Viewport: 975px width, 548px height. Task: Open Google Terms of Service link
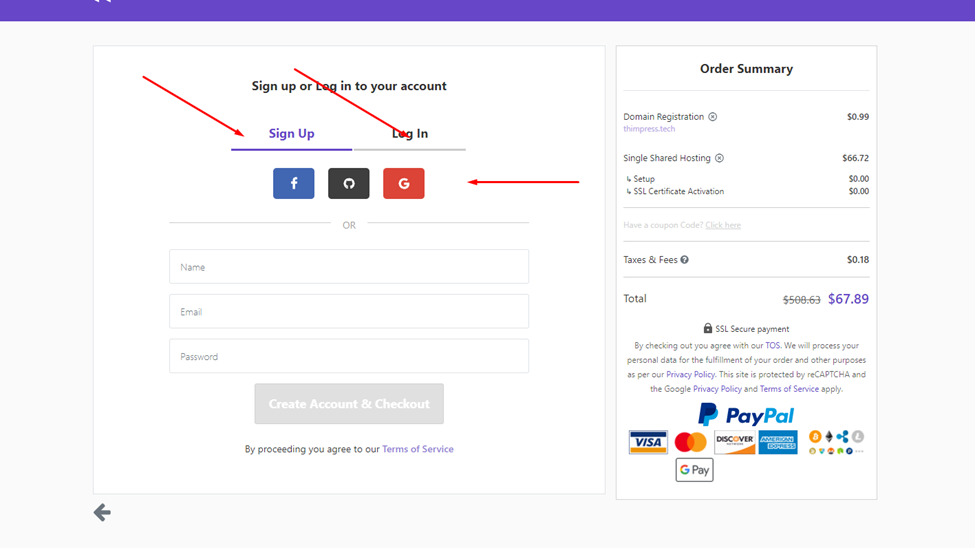[789, 389]
